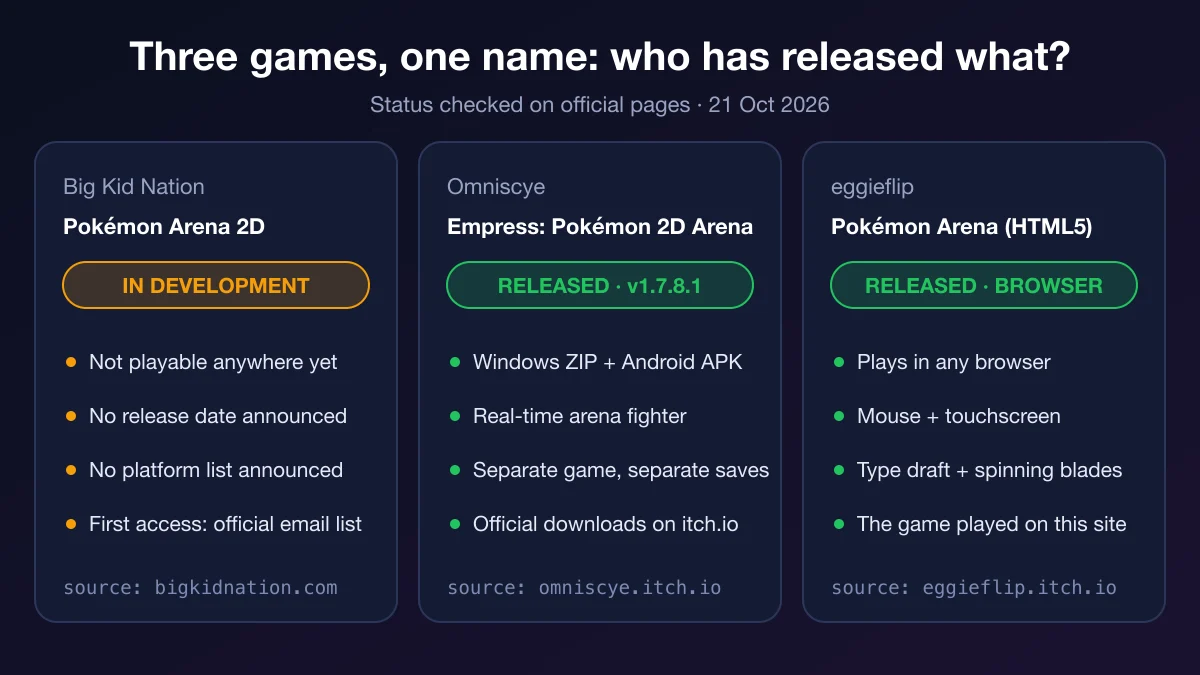Select "First access: official email list" line

(x=225, y=524)
